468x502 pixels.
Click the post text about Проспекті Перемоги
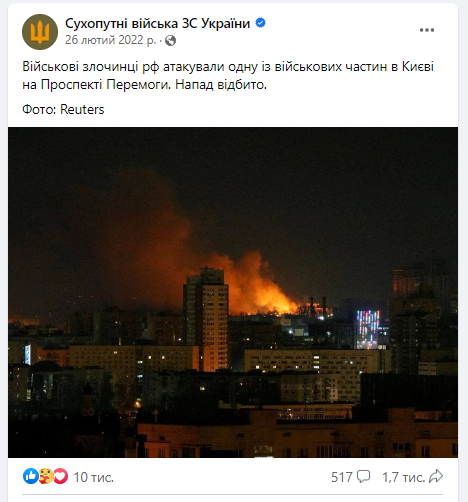[x=228, y=76]
